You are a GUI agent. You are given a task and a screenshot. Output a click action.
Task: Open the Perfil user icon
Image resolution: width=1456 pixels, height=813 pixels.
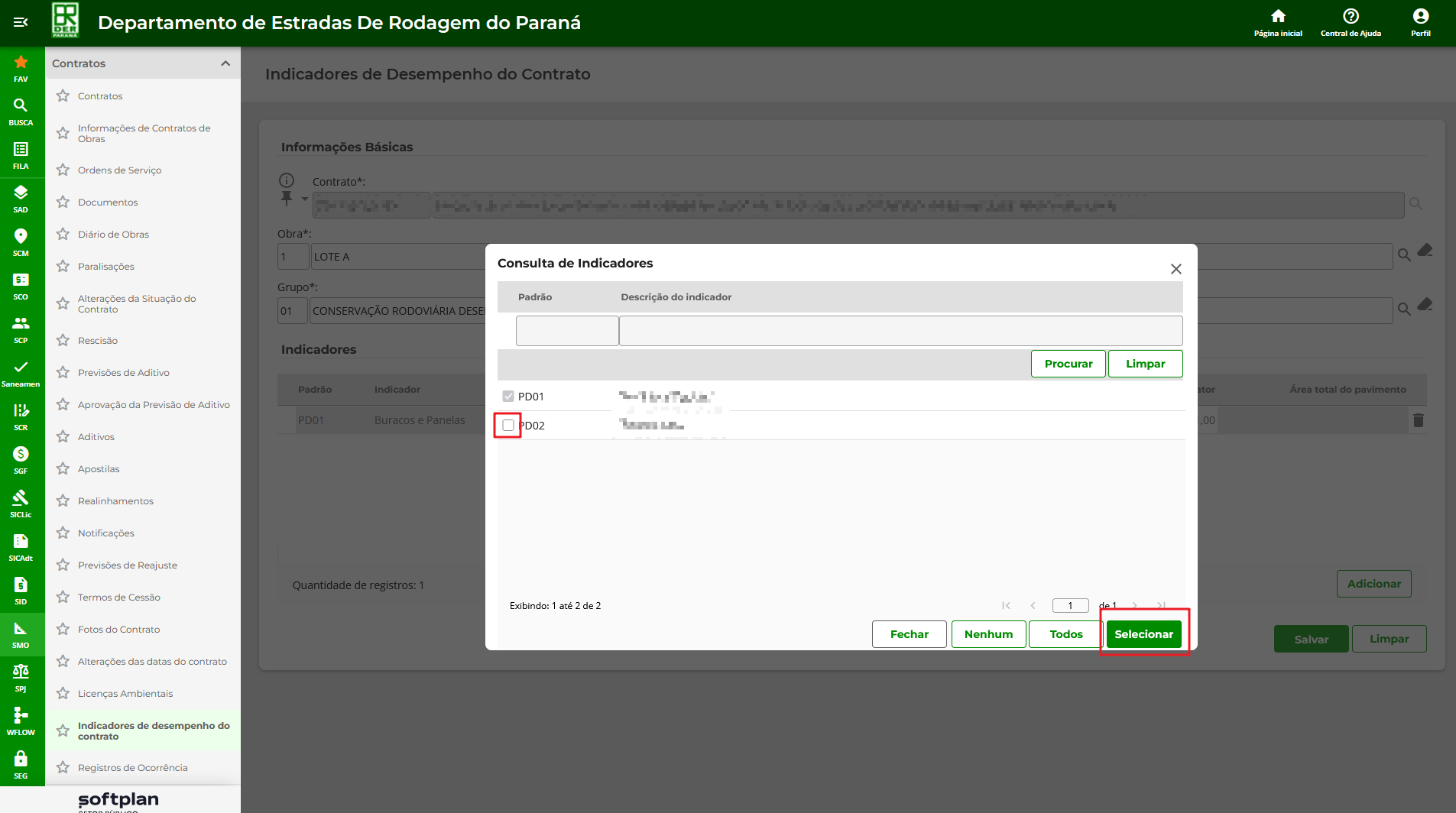click(1420, 17)
